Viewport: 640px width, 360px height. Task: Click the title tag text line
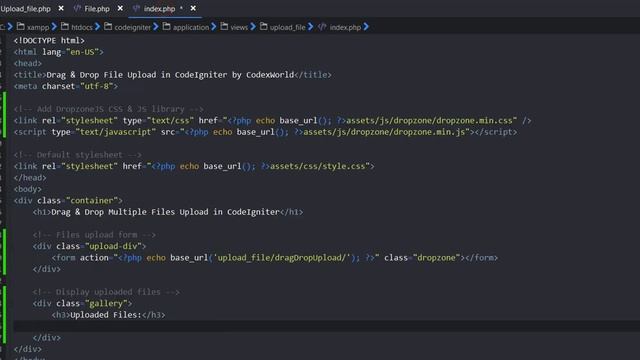click(x=172, y=75)
